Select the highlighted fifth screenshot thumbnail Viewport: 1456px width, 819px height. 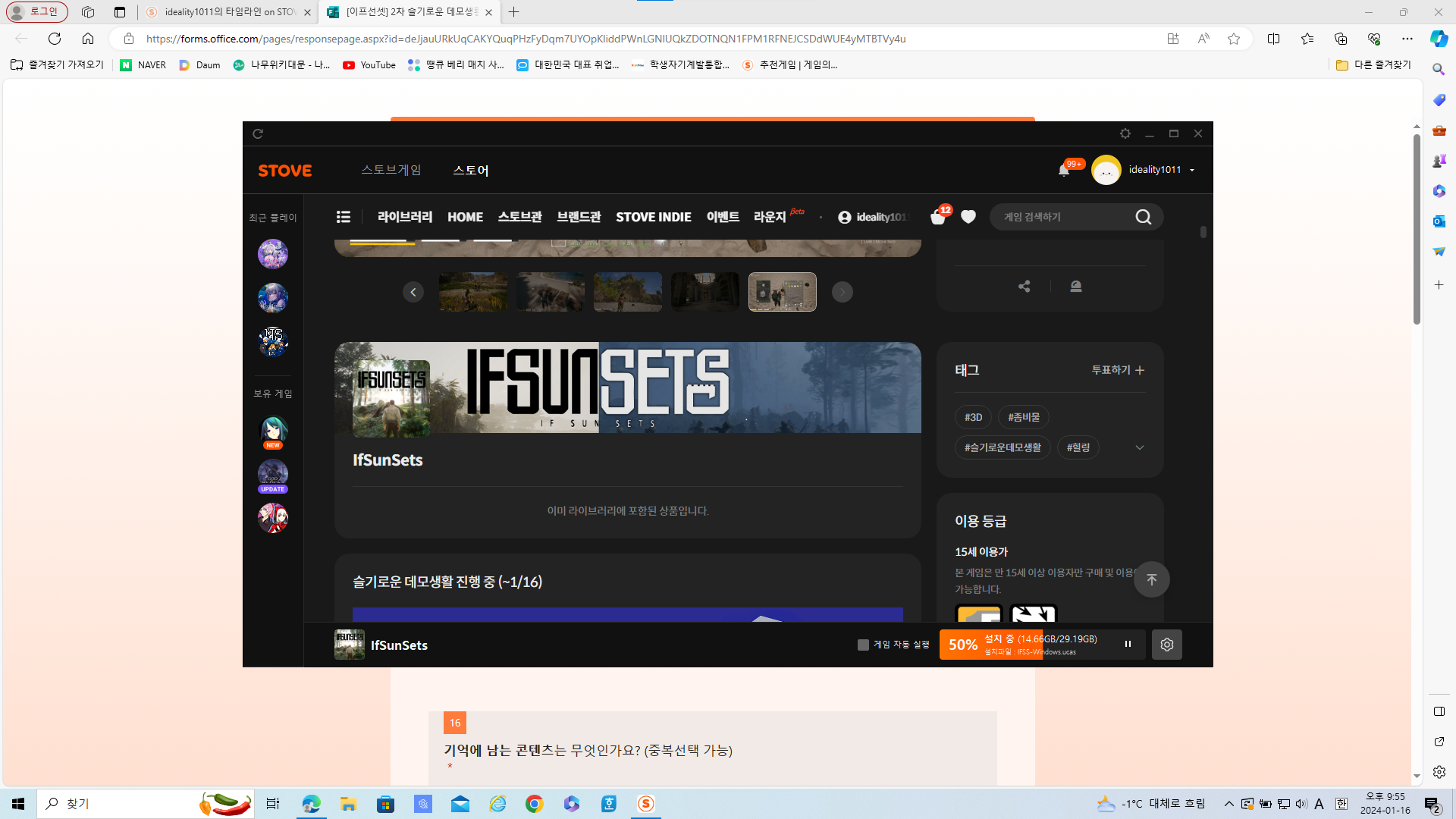[x=783, y=292]
